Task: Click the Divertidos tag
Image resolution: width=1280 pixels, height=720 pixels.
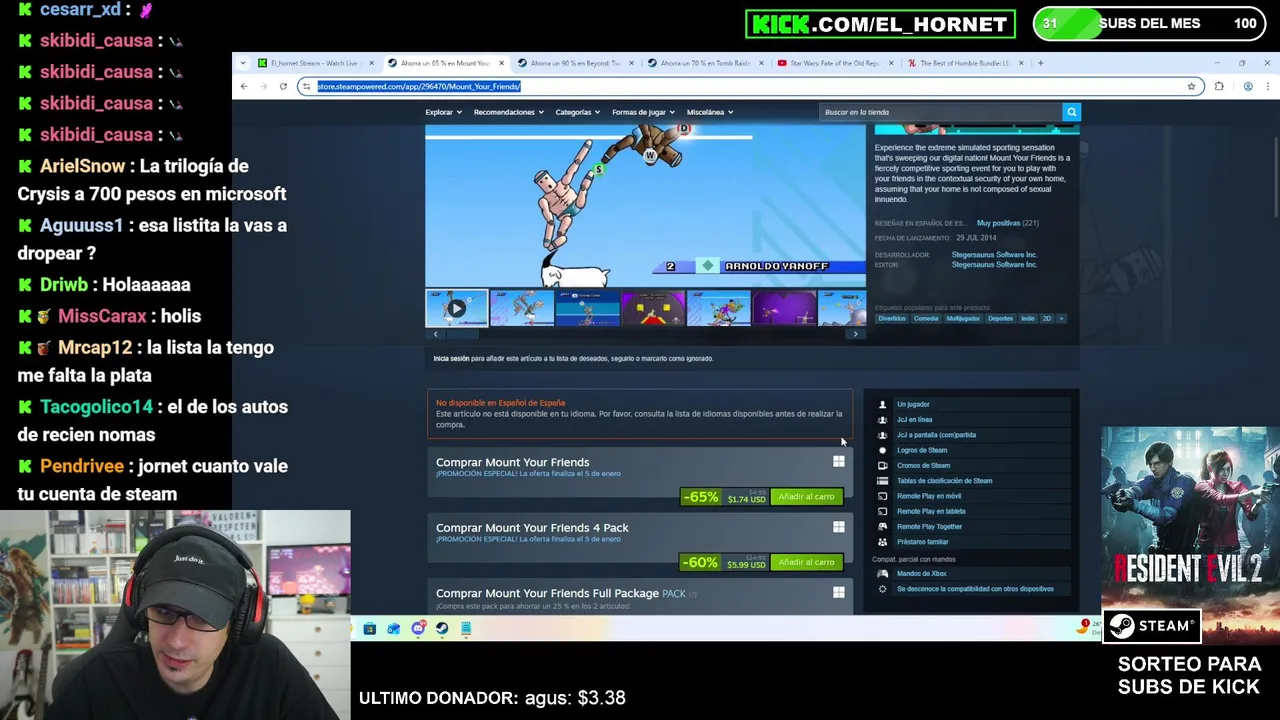Action: coord(892,318)
